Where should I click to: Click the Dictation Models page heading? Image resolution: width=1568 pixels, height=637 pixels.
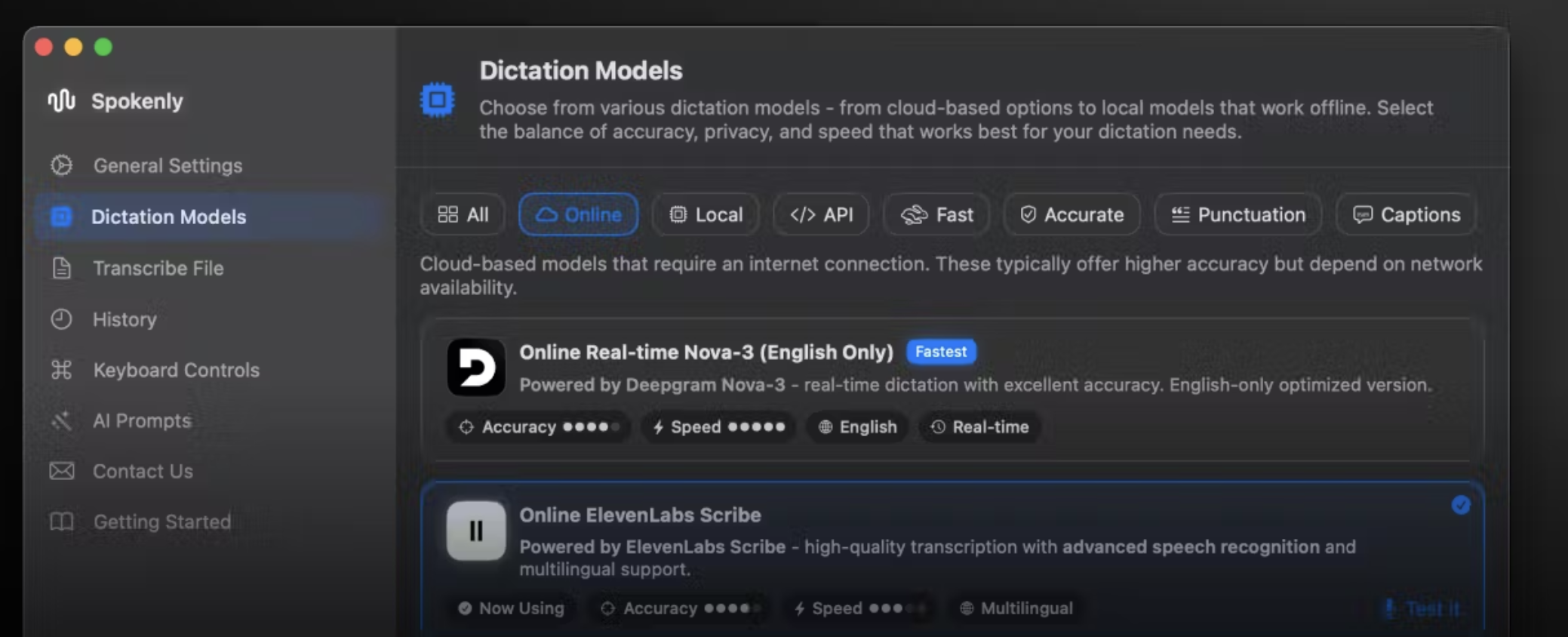click(581, 70)
